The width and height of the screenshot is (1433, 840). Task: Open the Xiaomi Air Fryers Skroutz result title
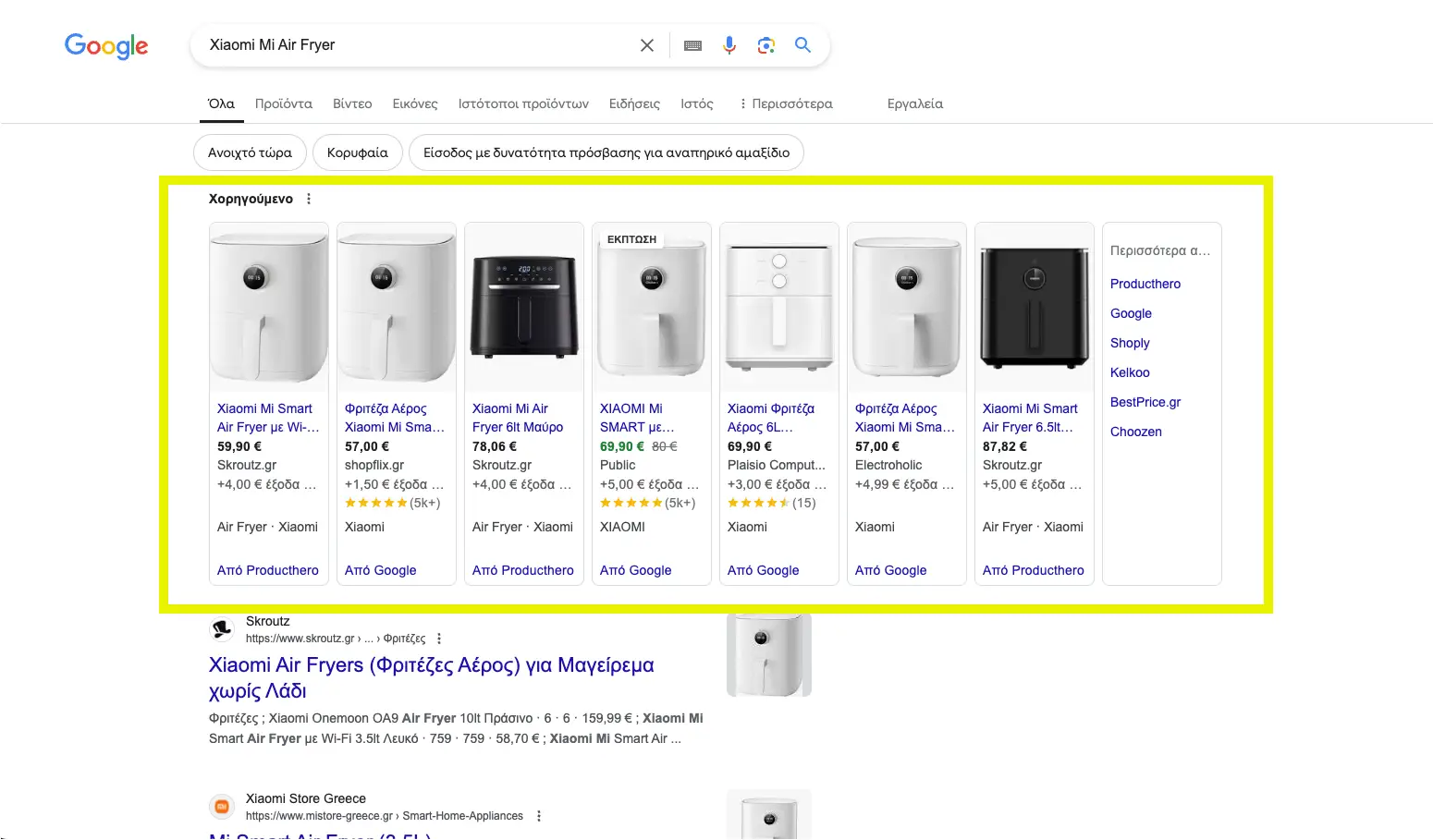pyautogui.click(x=432, y=677)
